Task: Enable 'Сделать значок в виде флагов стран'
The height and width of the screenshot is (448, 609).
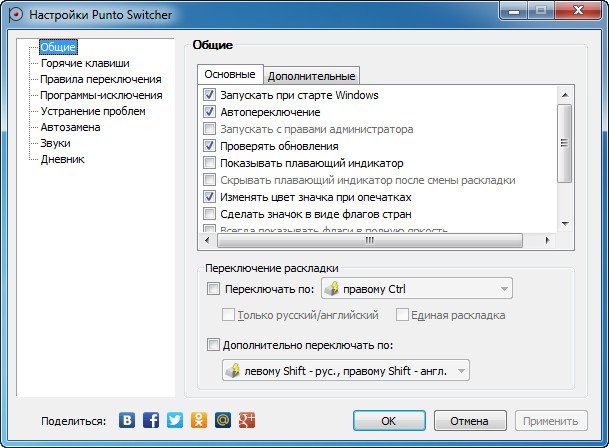Action: 209,213
